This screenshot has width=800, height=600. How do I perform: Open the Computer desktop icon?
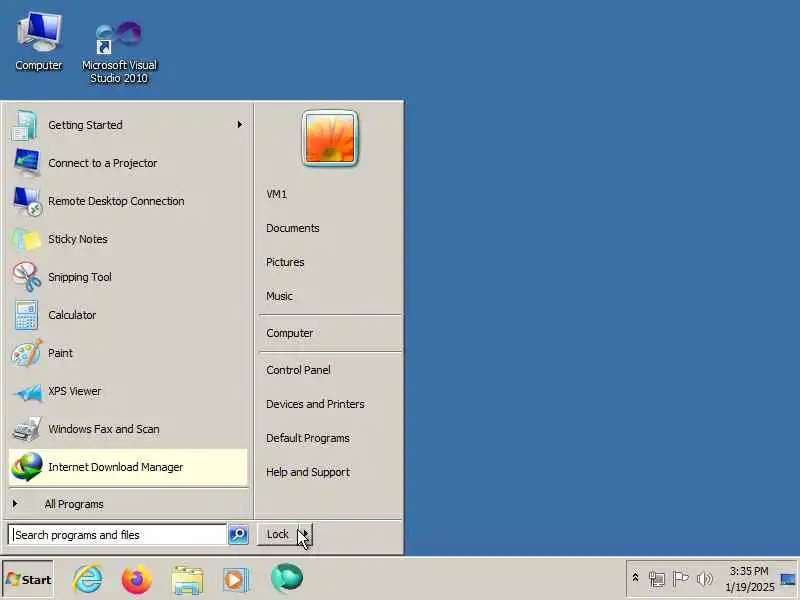pos(39,42)
